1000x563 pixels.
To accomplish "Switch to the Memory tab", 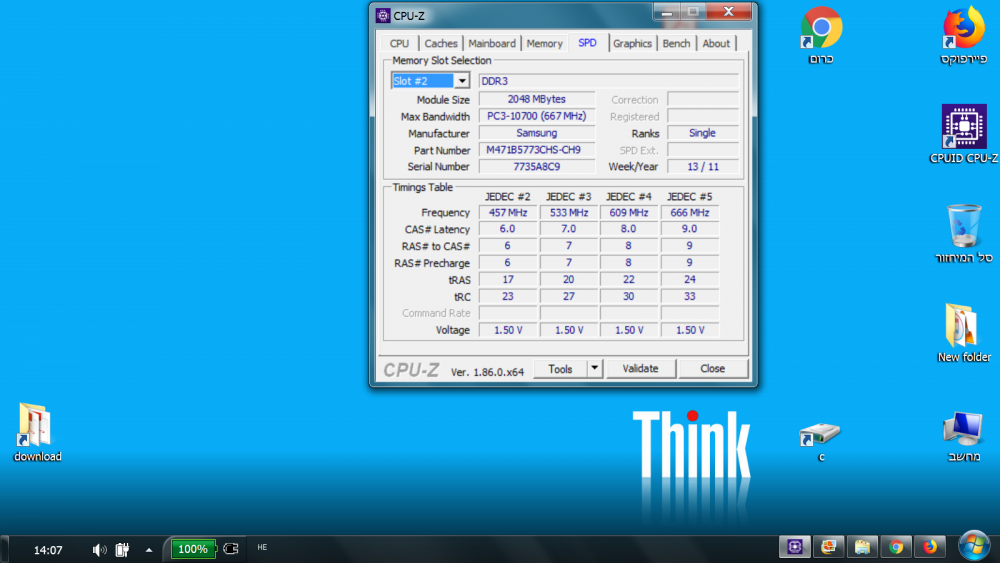I will (544, 43).
